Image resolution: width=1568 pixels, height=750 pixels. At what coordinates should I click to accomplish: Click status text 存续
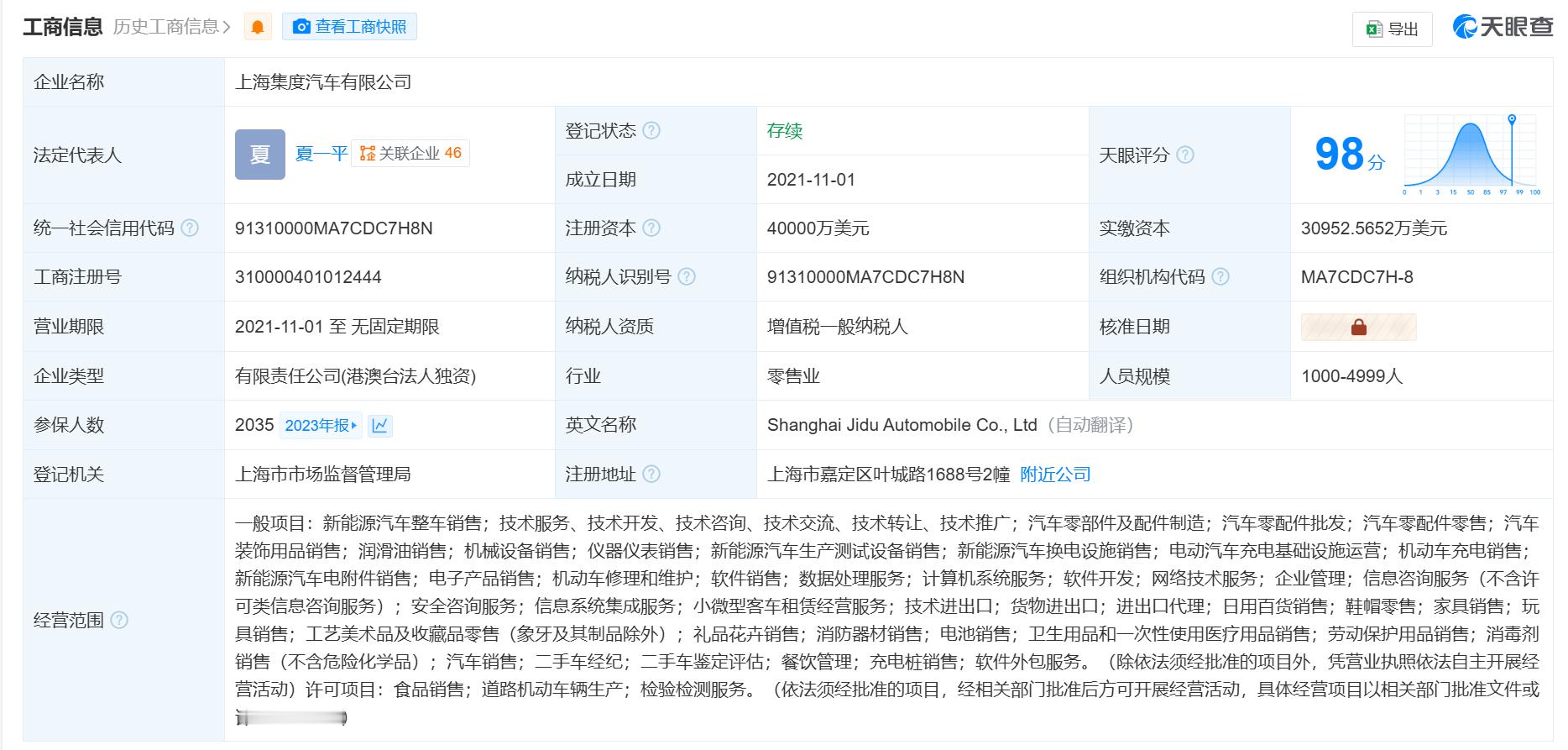tap(785, 130)
